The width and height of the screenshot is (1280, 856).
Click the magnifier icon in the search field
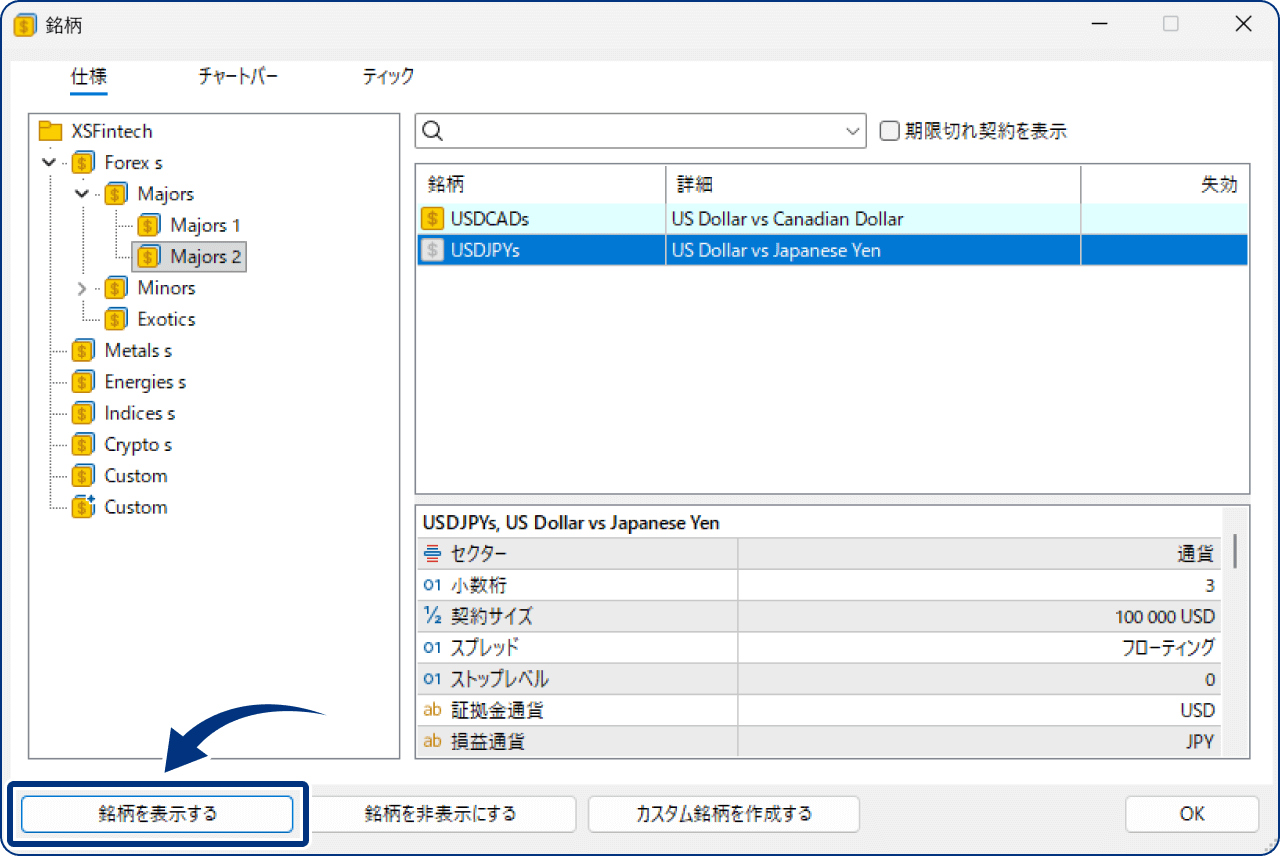(431, 130)
